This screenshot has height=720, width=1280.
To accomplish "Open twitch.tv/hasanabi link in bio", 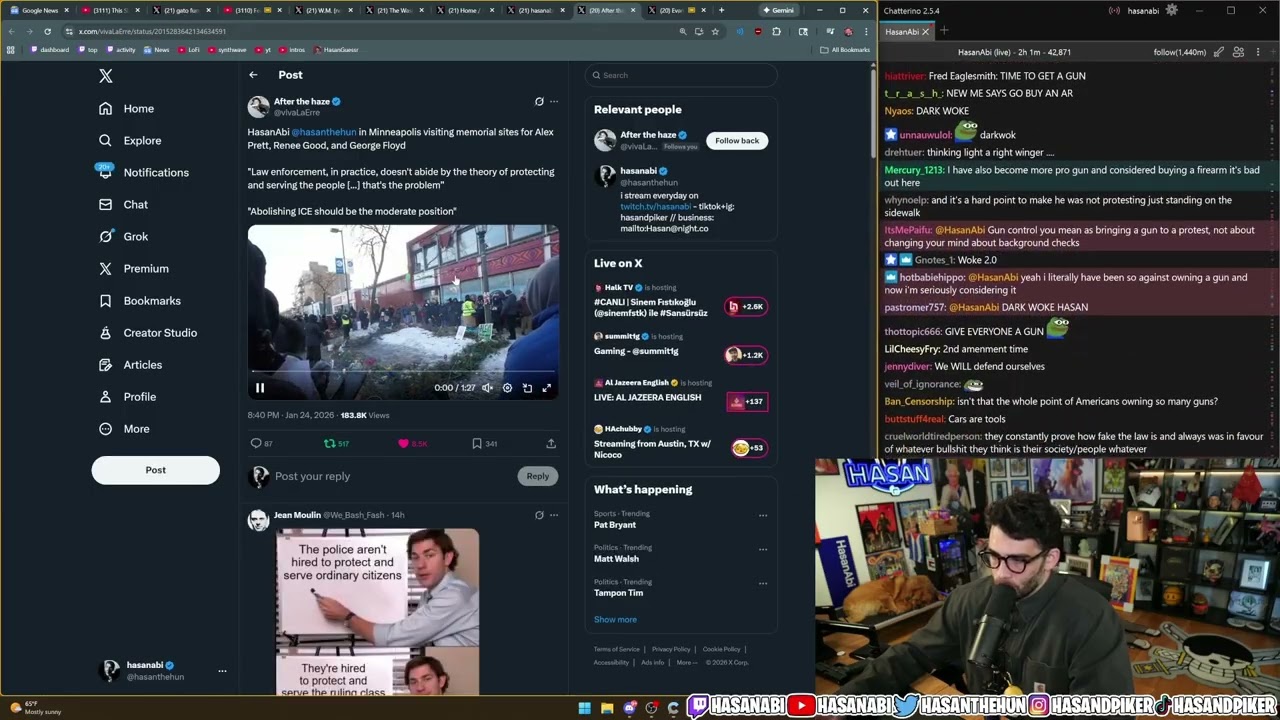I will tap(655, 207).
